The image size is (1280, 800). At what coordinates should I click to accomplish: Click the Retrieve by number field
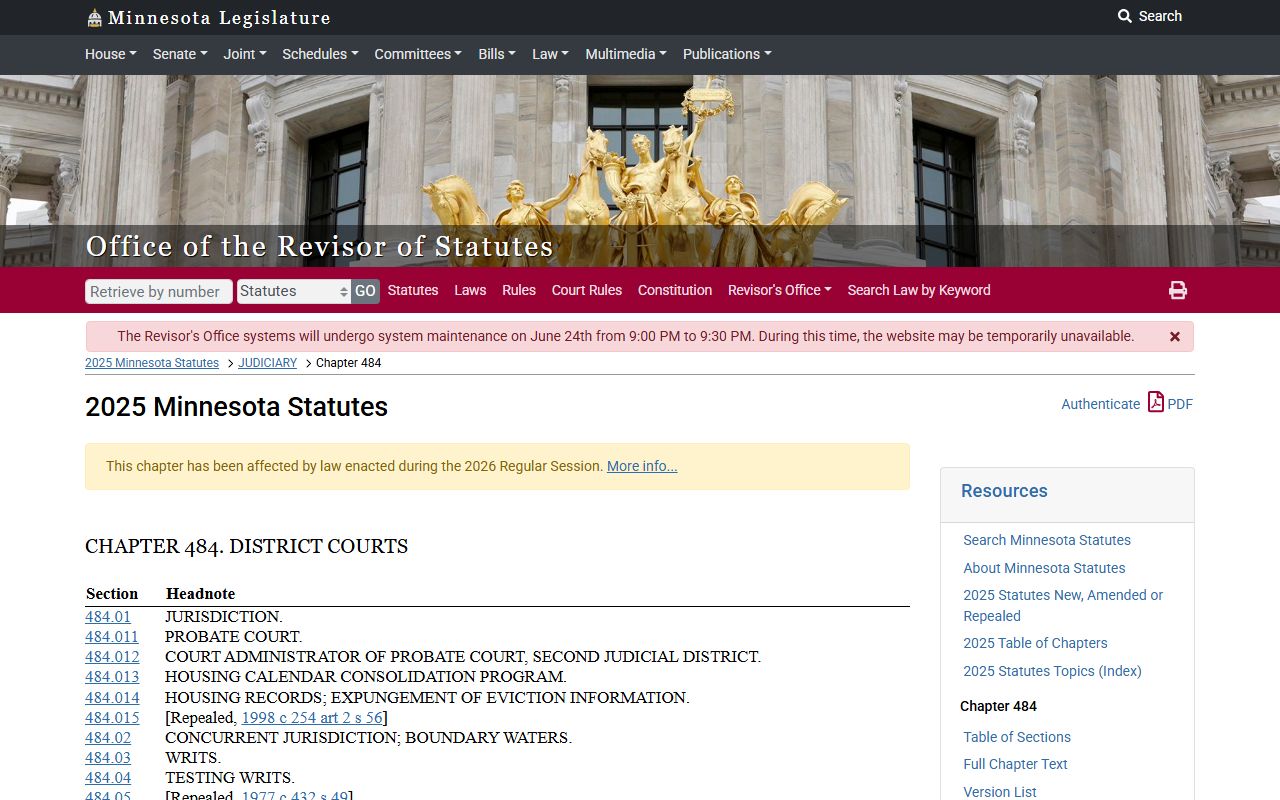tap(159, 291)
